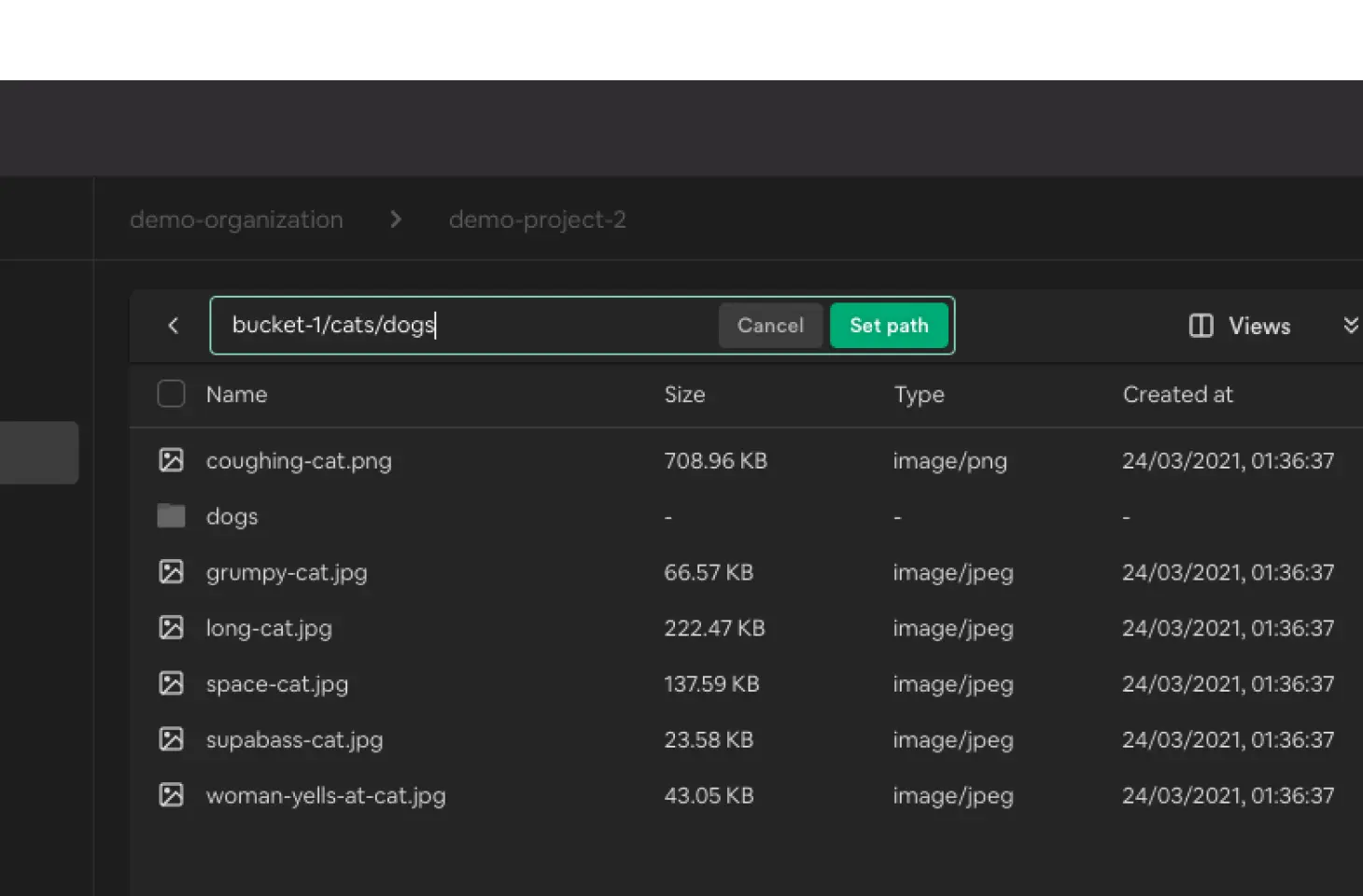Screen dimensions: 1363x896
Task: Click the image icon beside long-cat.jpg
Action: click(171, 628)
